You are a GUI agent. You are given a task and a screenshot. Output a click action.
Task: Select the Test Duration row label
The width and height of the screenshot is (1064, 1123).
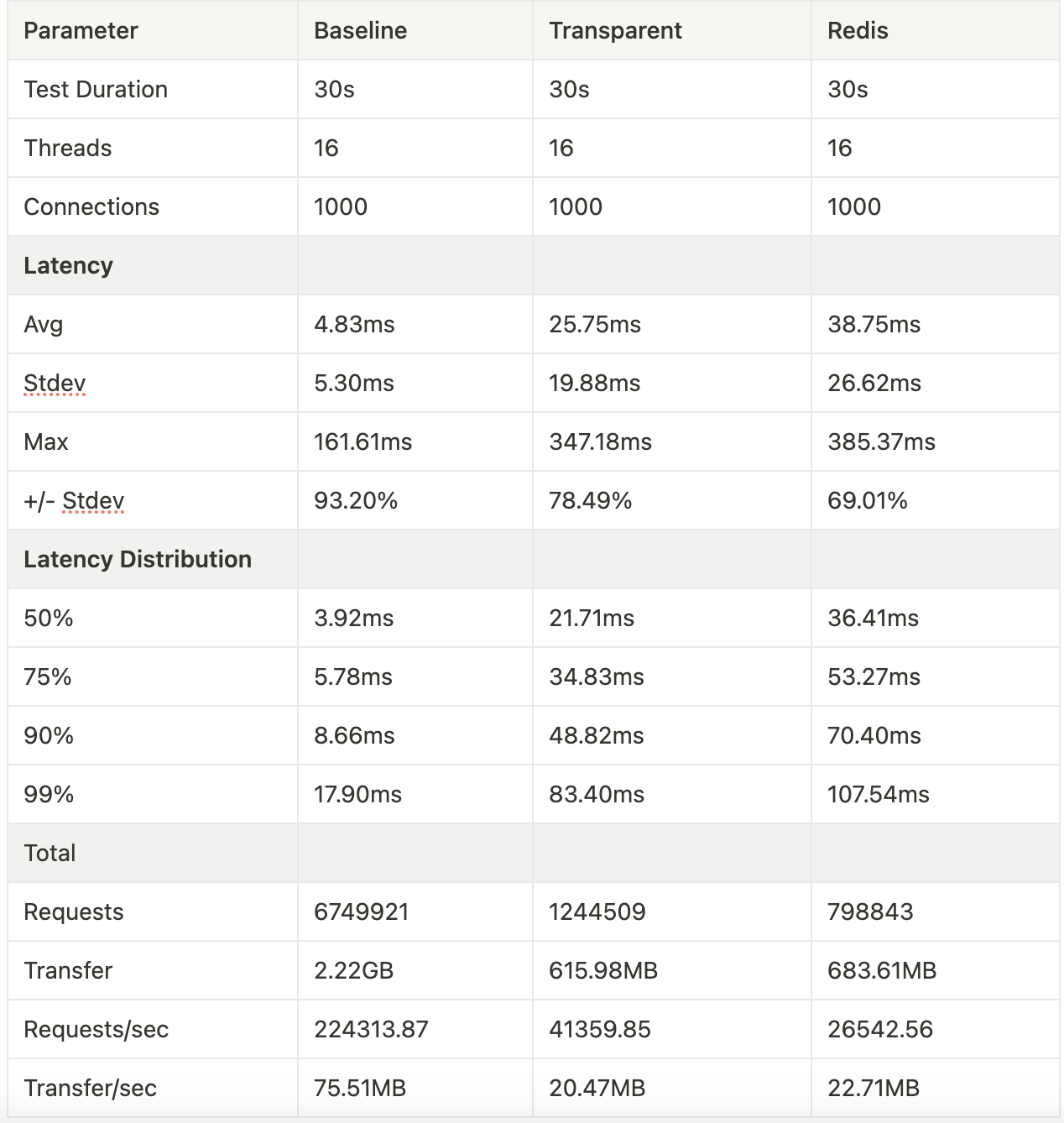tap(96, 90)
